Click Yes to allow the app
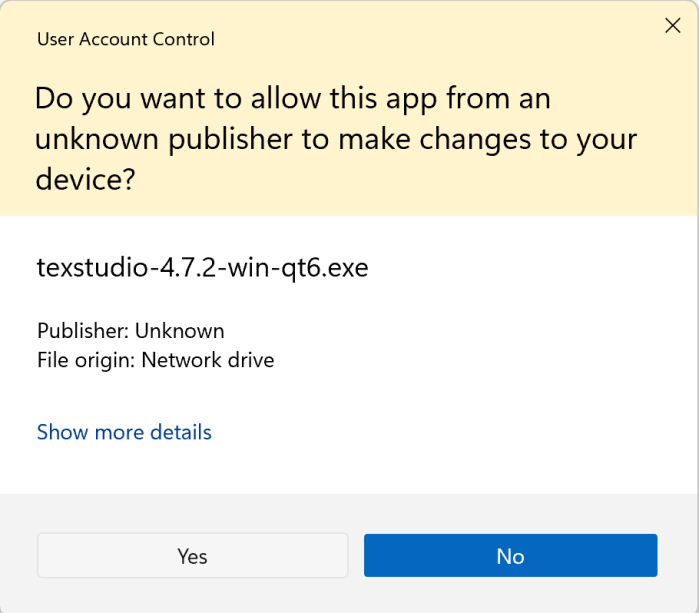This screenshot has height=613, width=699. pos(192,556)
